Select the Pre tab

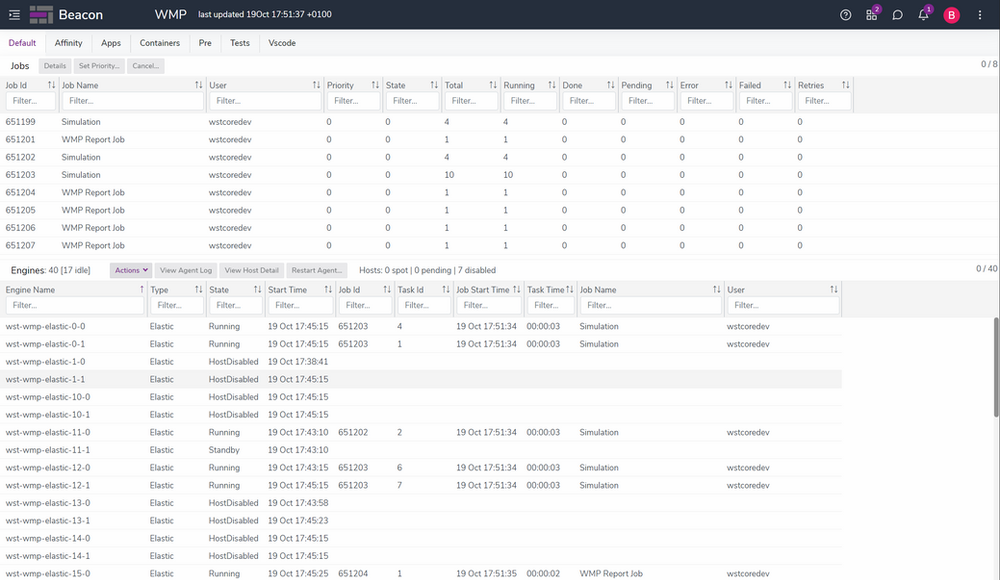tap(205, 43)
